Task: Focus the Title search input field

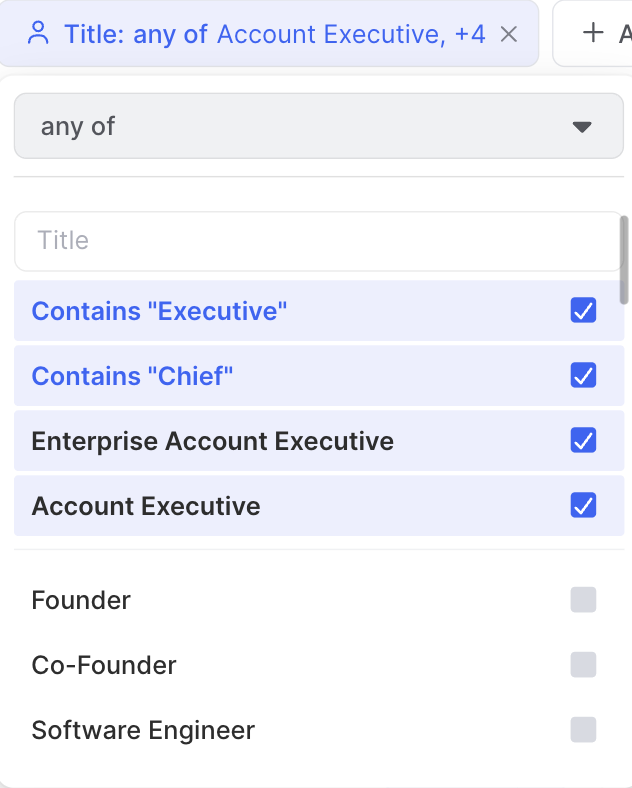Action: tap(318, 241)
